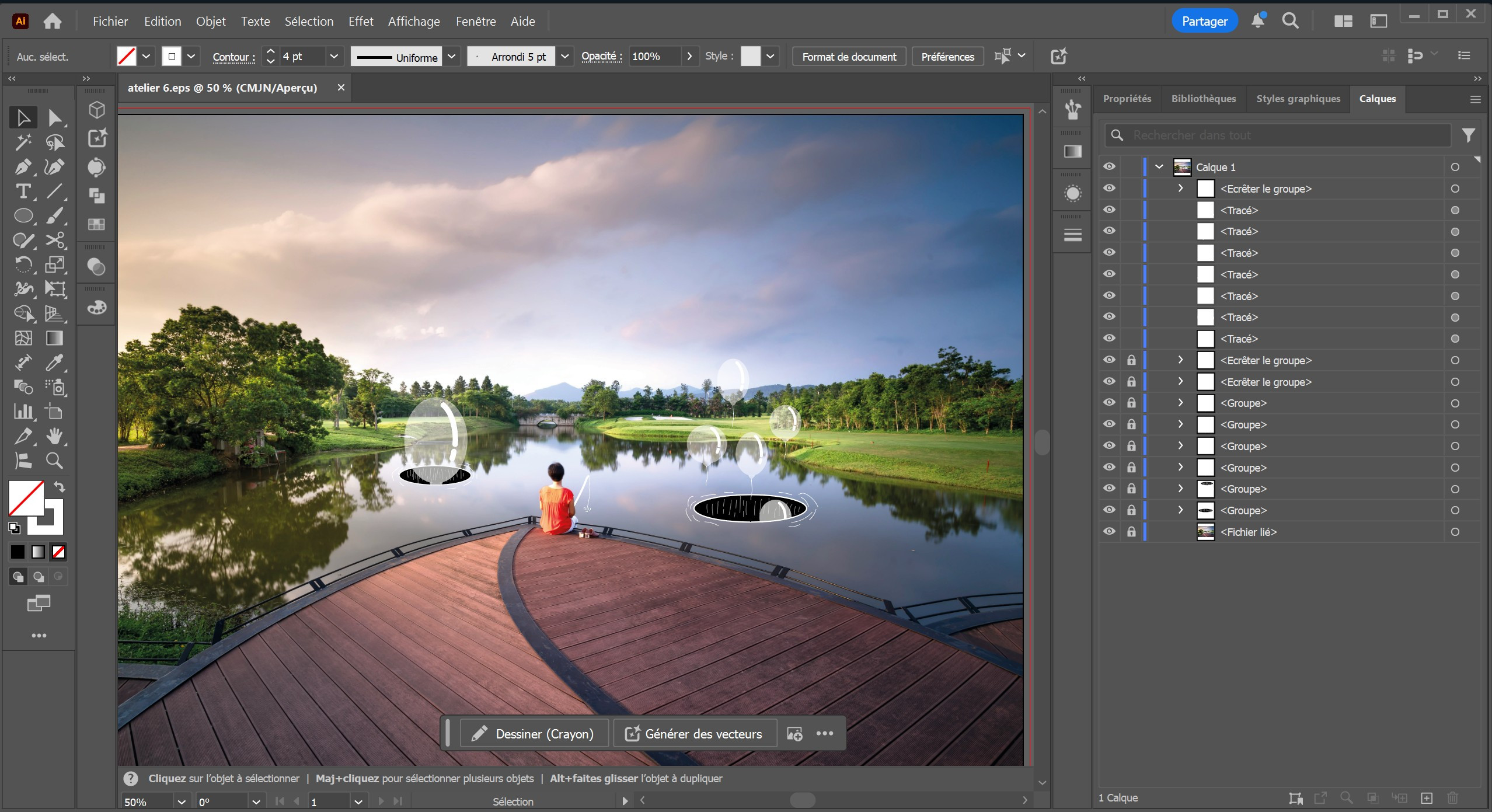Collapse the Calque 1 layer tree
1492x812 pixels.
point(1159,167)
